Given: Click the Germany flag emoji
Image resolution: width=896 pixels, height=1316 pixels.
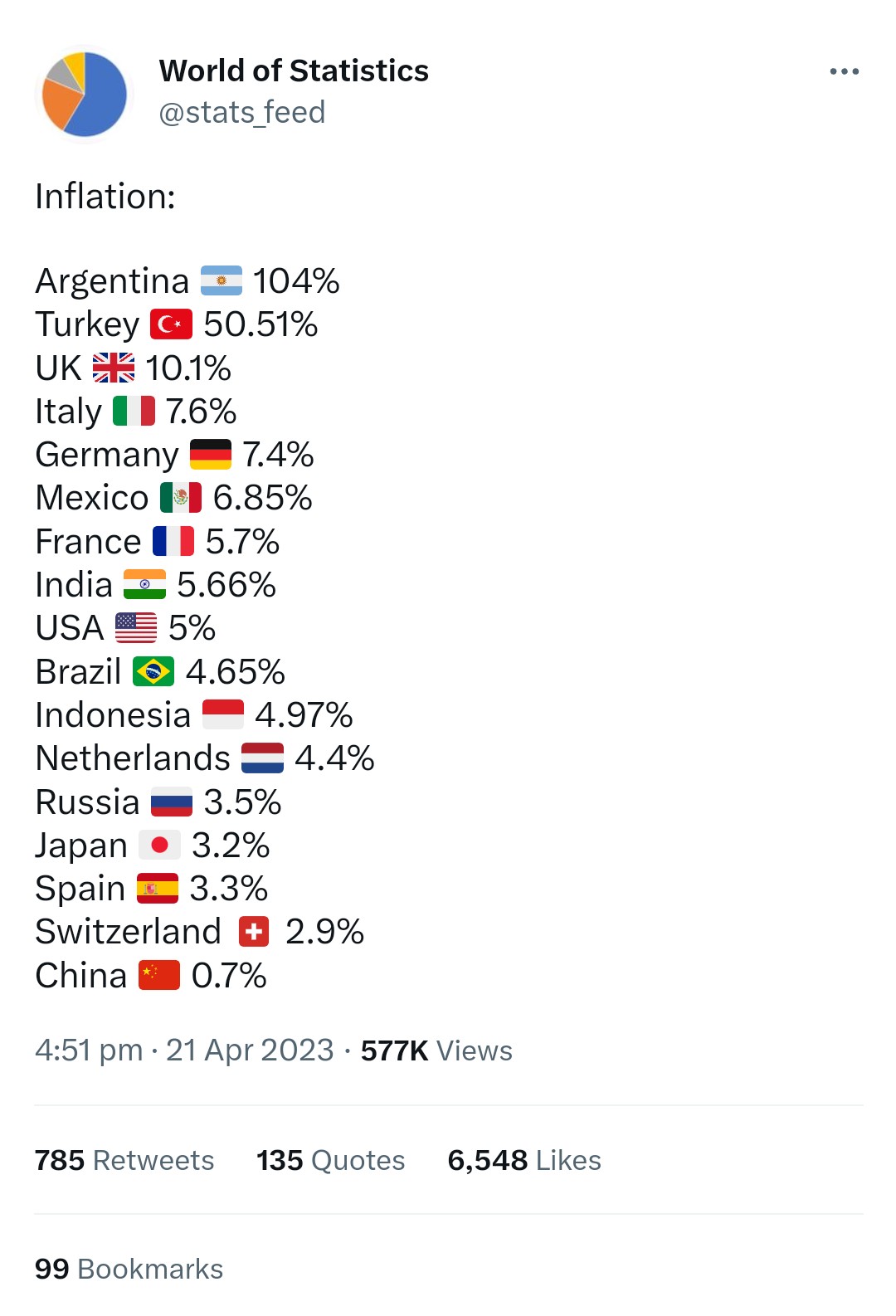Looking at the screenshot, I should pos(211,455).
